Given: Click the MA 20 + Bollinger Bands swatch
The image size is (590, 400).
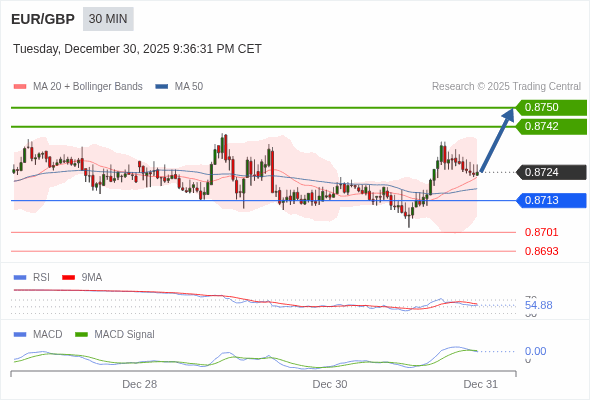Looking at the screenshot, I should tap(20, 87).
